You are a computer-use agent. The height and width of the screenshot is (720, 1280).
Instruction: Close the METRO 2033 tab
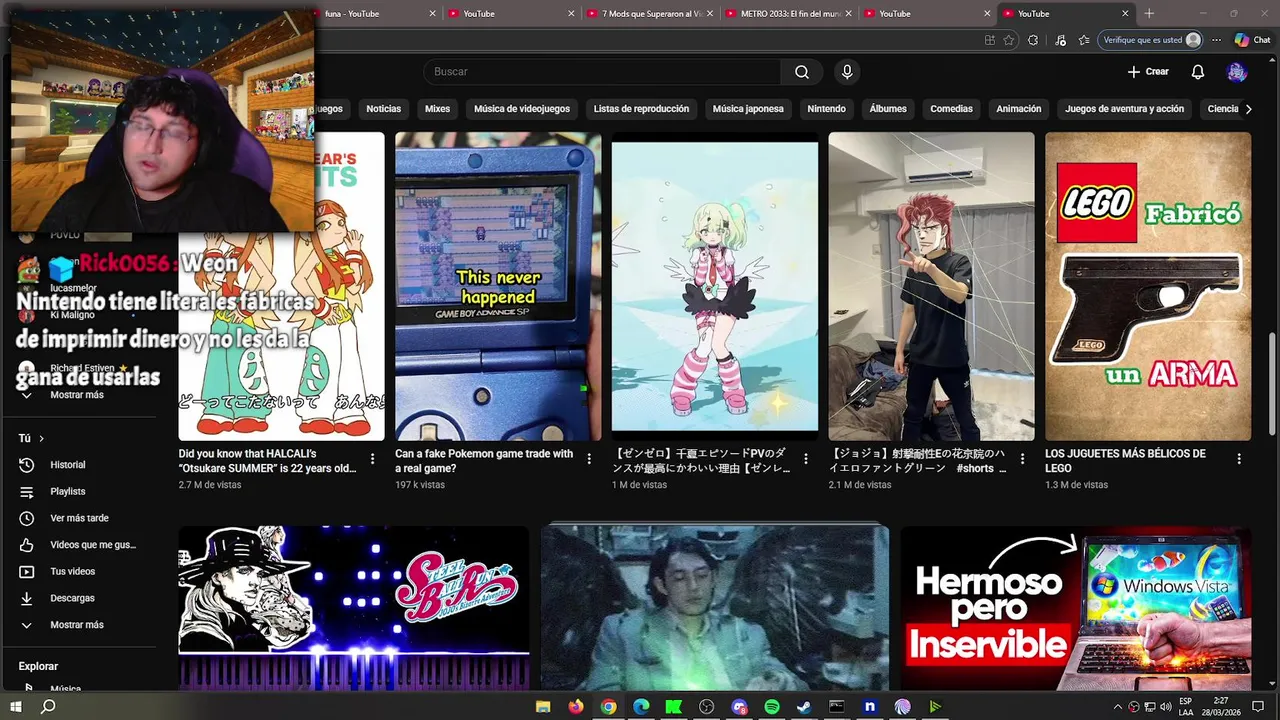click(x=848, y=13)
